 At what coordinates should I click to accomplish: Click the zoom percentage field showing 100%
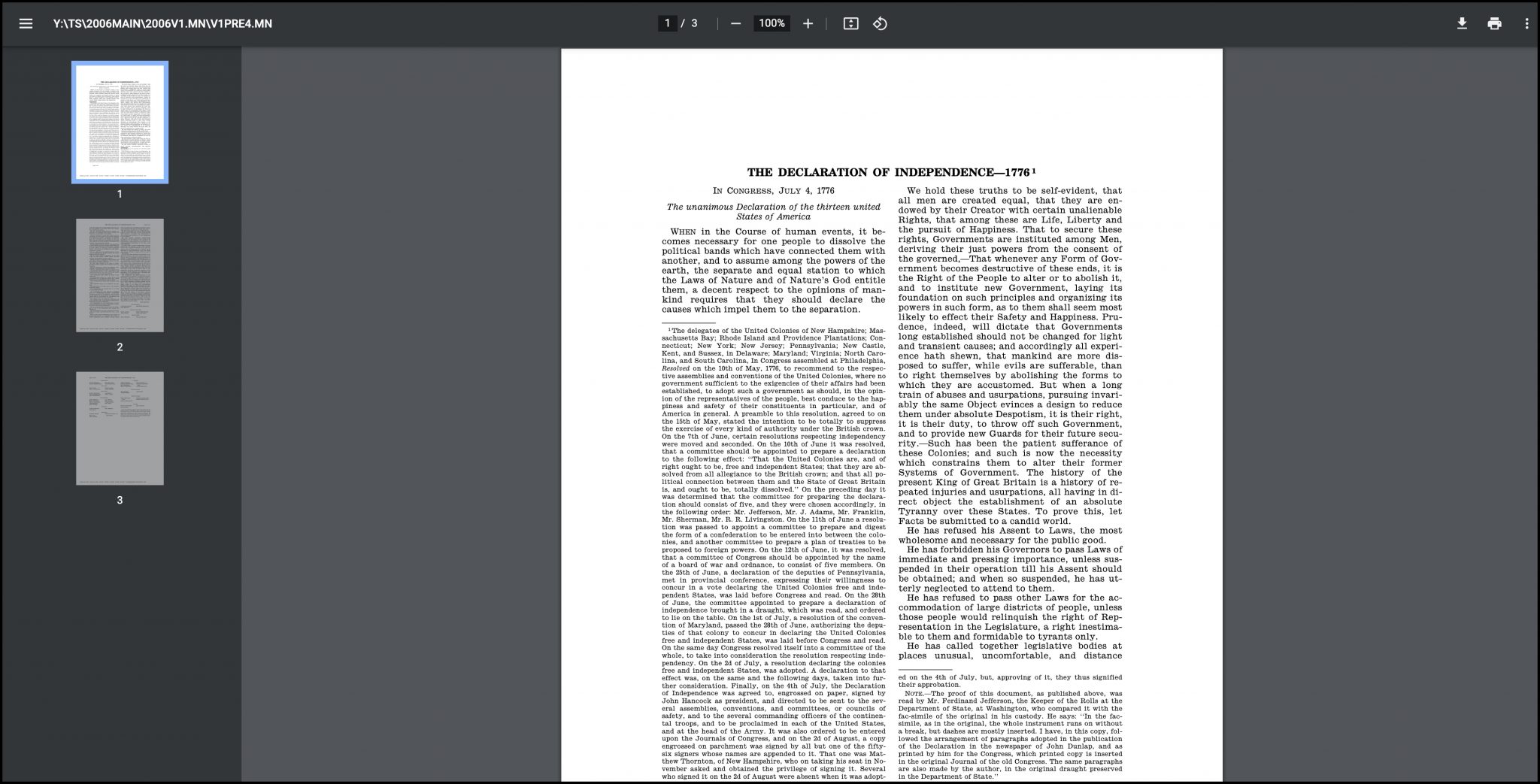[772, 23]
